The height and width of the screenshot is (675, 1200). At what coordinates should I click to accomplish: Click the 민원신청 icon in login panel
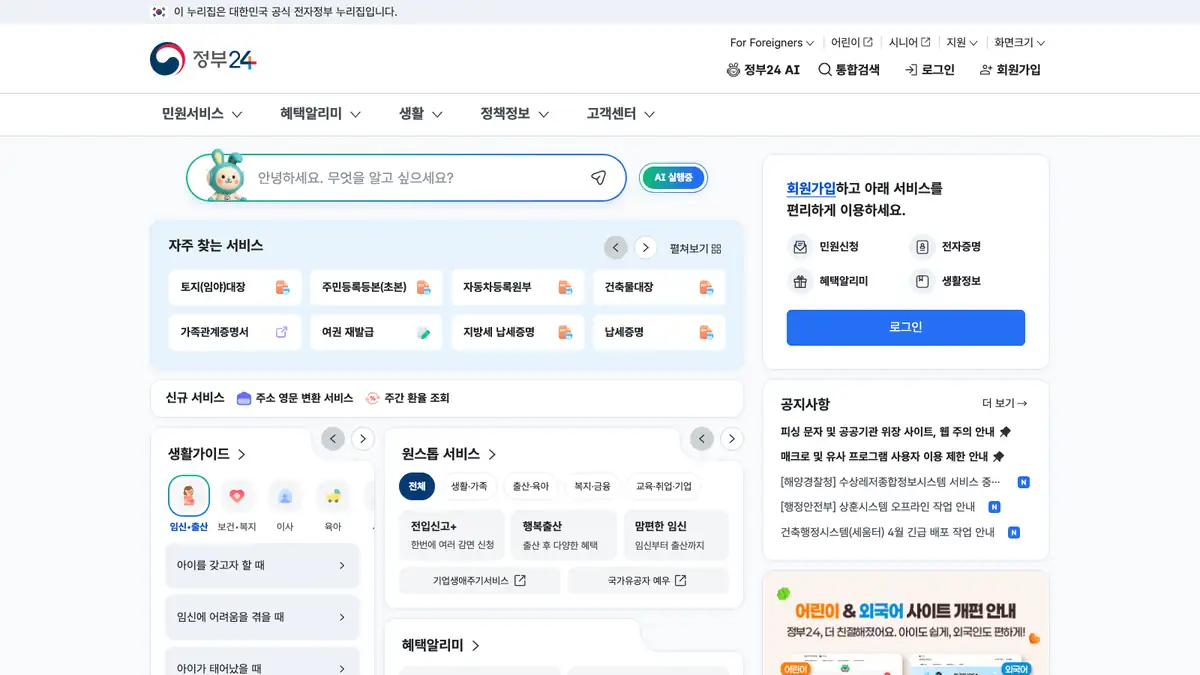800,247
